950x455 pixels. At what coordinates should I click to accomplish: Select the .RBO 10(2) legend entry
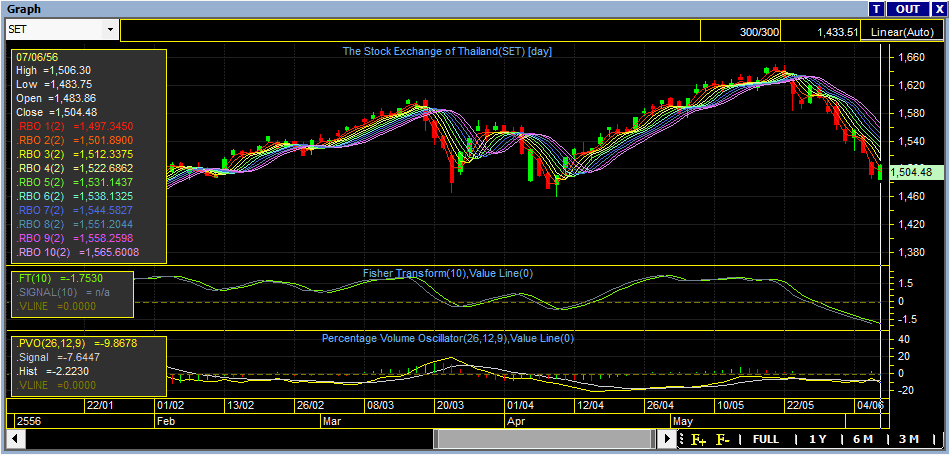point(78,251)
